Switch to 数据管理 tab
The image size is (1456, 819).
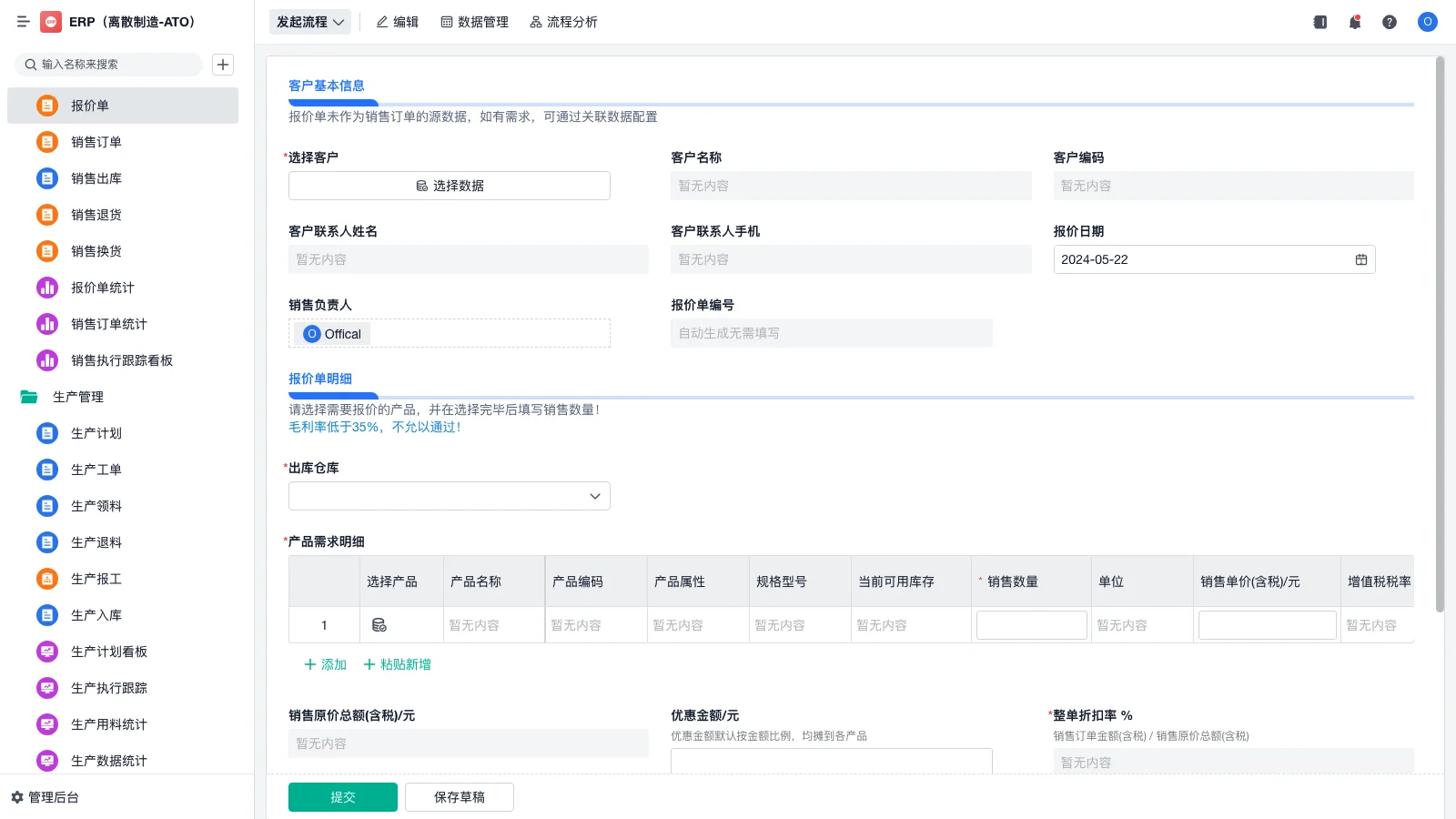475,22
